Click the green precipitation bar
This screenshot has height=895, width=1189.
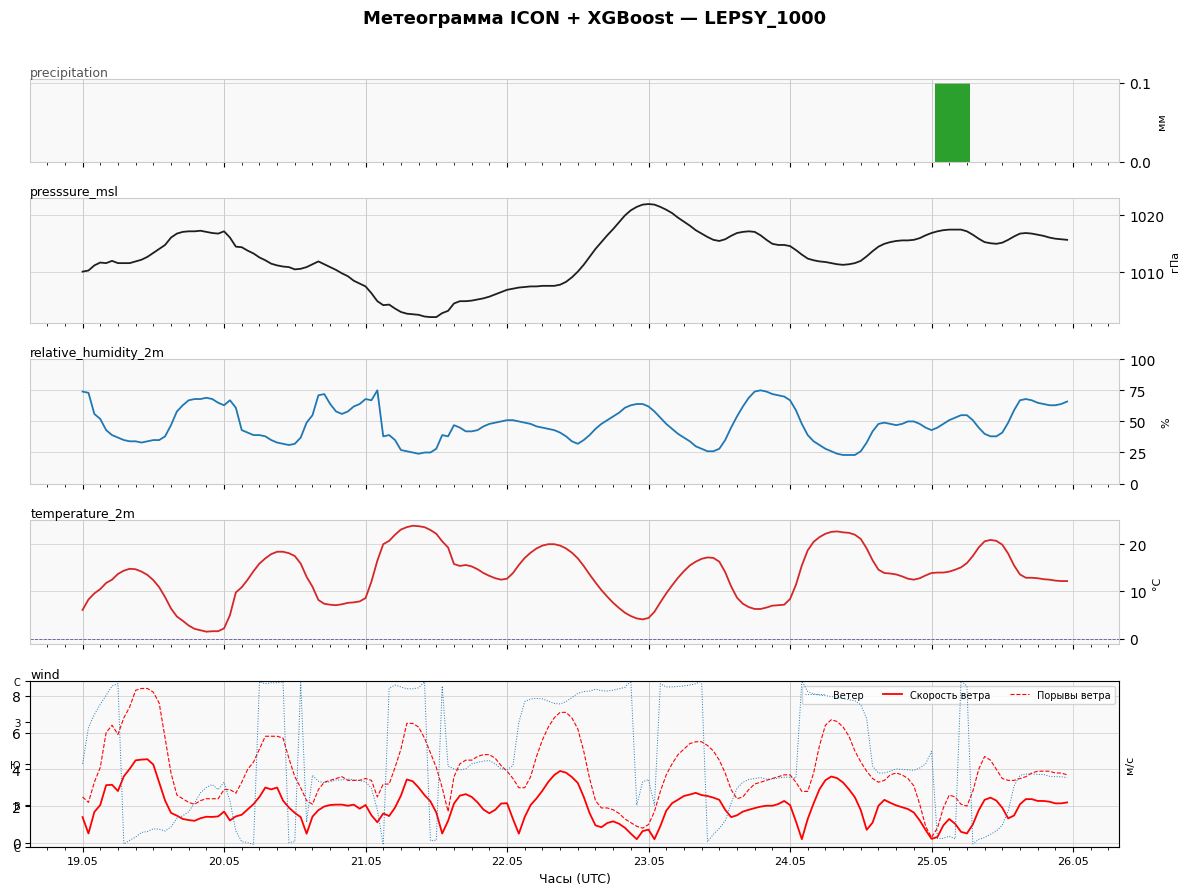(x=952, y=123)
